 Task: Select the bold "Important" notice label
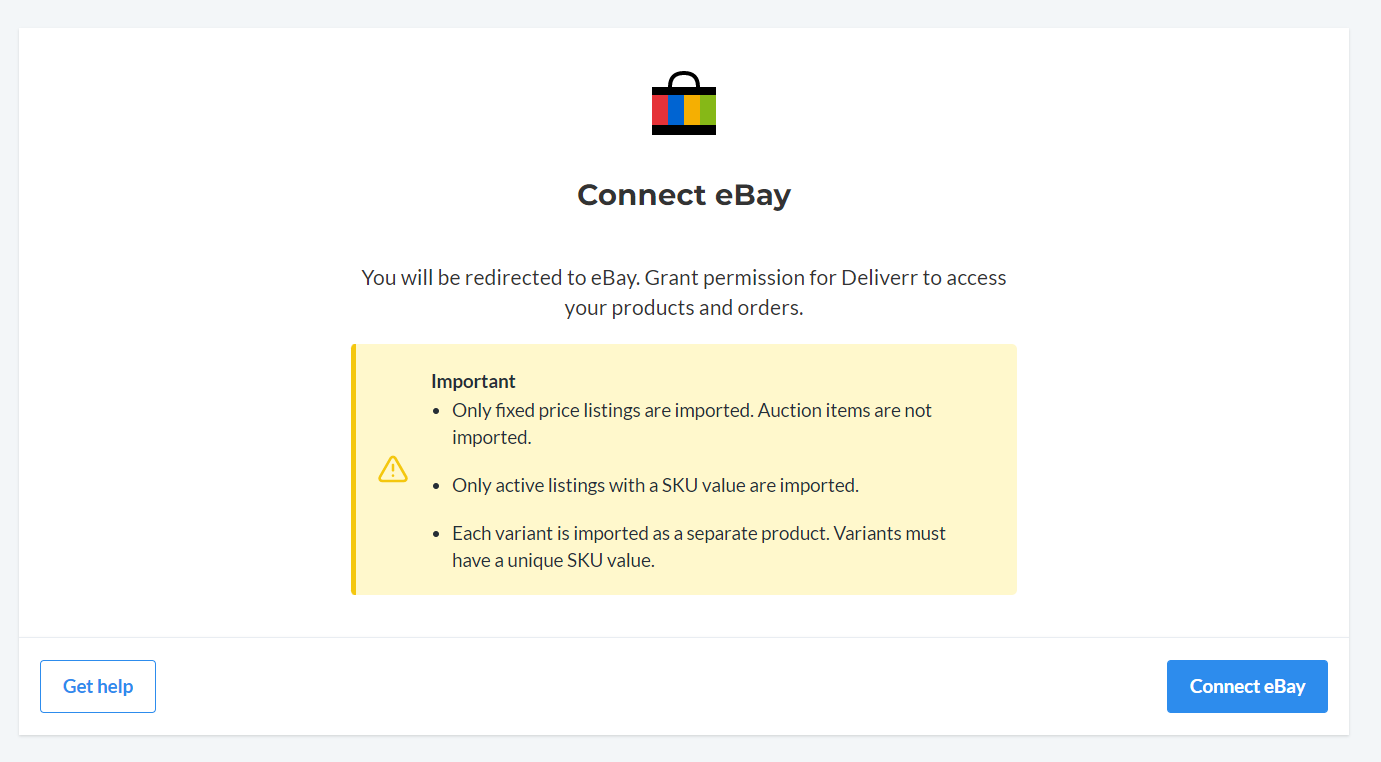pyautogui.click(x=473, y=381)
